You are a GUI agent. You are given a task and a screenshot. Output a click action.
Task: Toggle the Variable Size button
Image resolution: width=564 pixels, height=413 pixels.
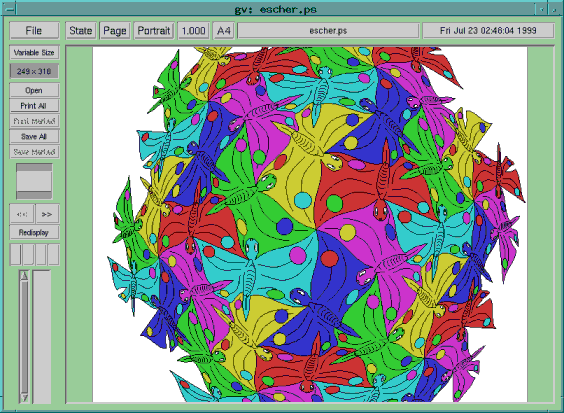pyautogui.click(x=34, y=53)
